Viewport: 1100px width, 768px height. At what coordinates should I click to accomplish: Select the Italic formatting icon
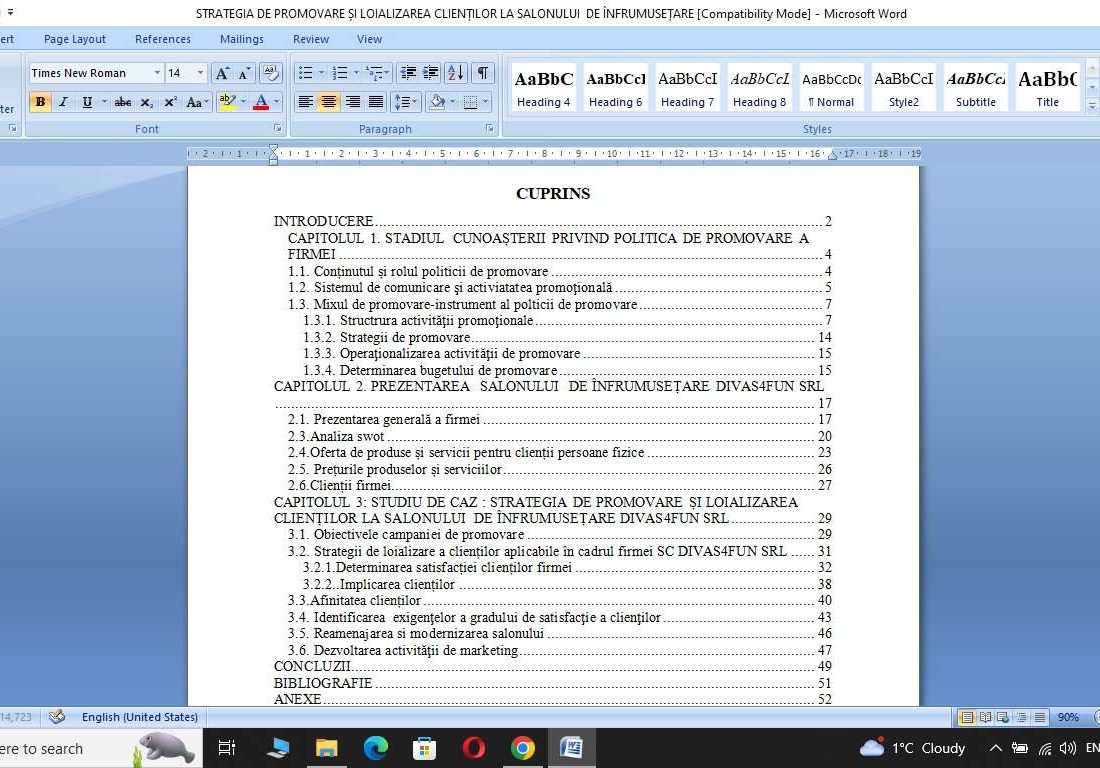click(x=63, y=102)
